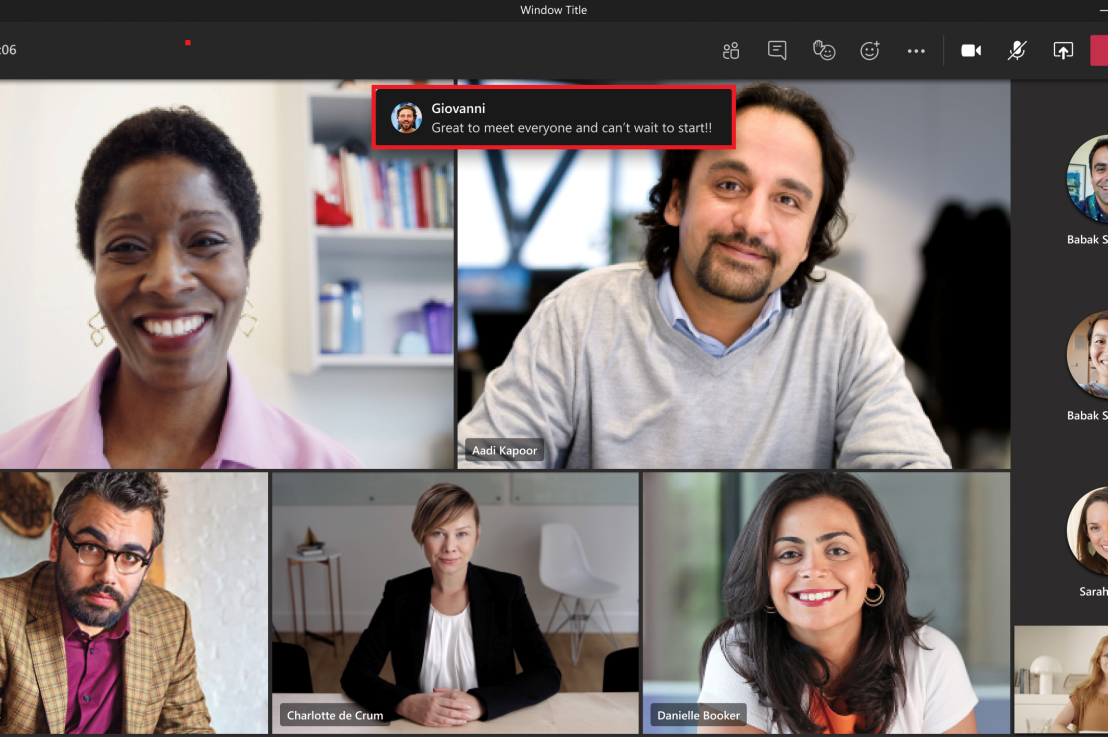This screenshot has width=1108, height=737.
Task: Click the red recording indicator
Action: 187,44
